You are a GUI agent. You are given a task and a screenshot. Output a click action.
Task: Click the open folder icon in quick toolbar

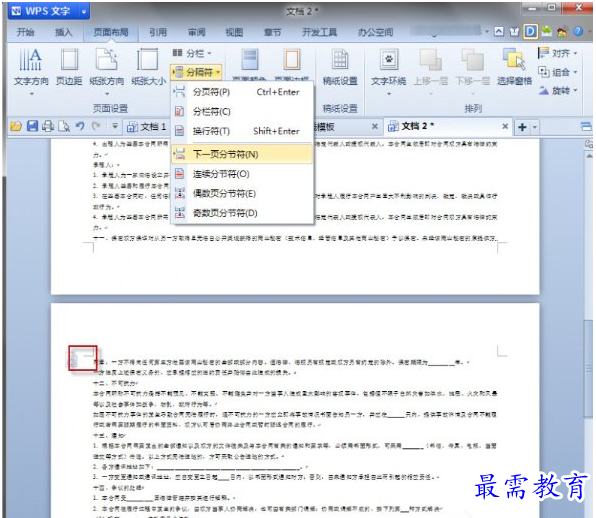pyautogui.click(x=16, y=126)
